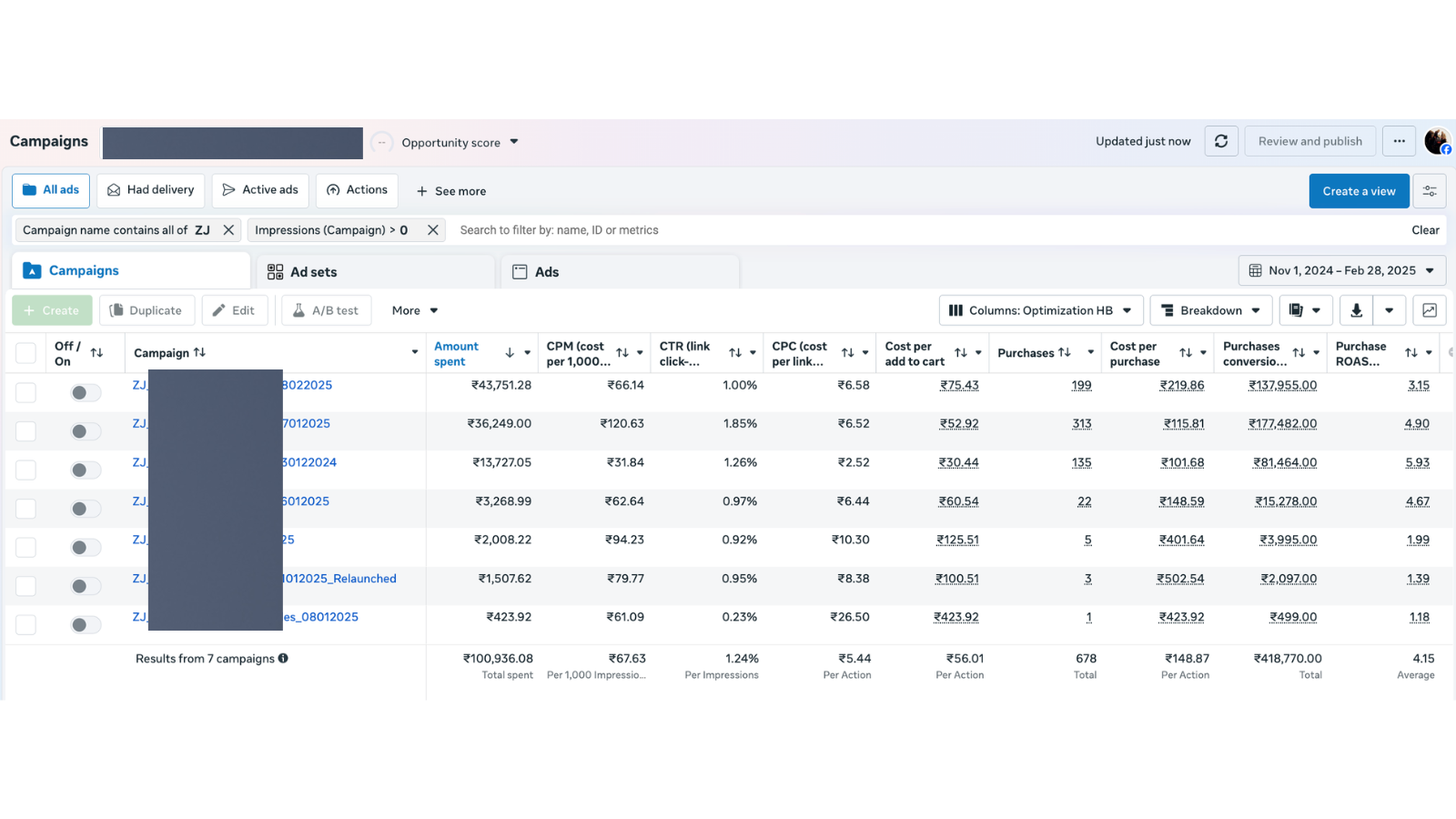The height and width of the screenshot is (819, 1456).
Task: Open the Campaigns level tab
Action: coord(131,270)
